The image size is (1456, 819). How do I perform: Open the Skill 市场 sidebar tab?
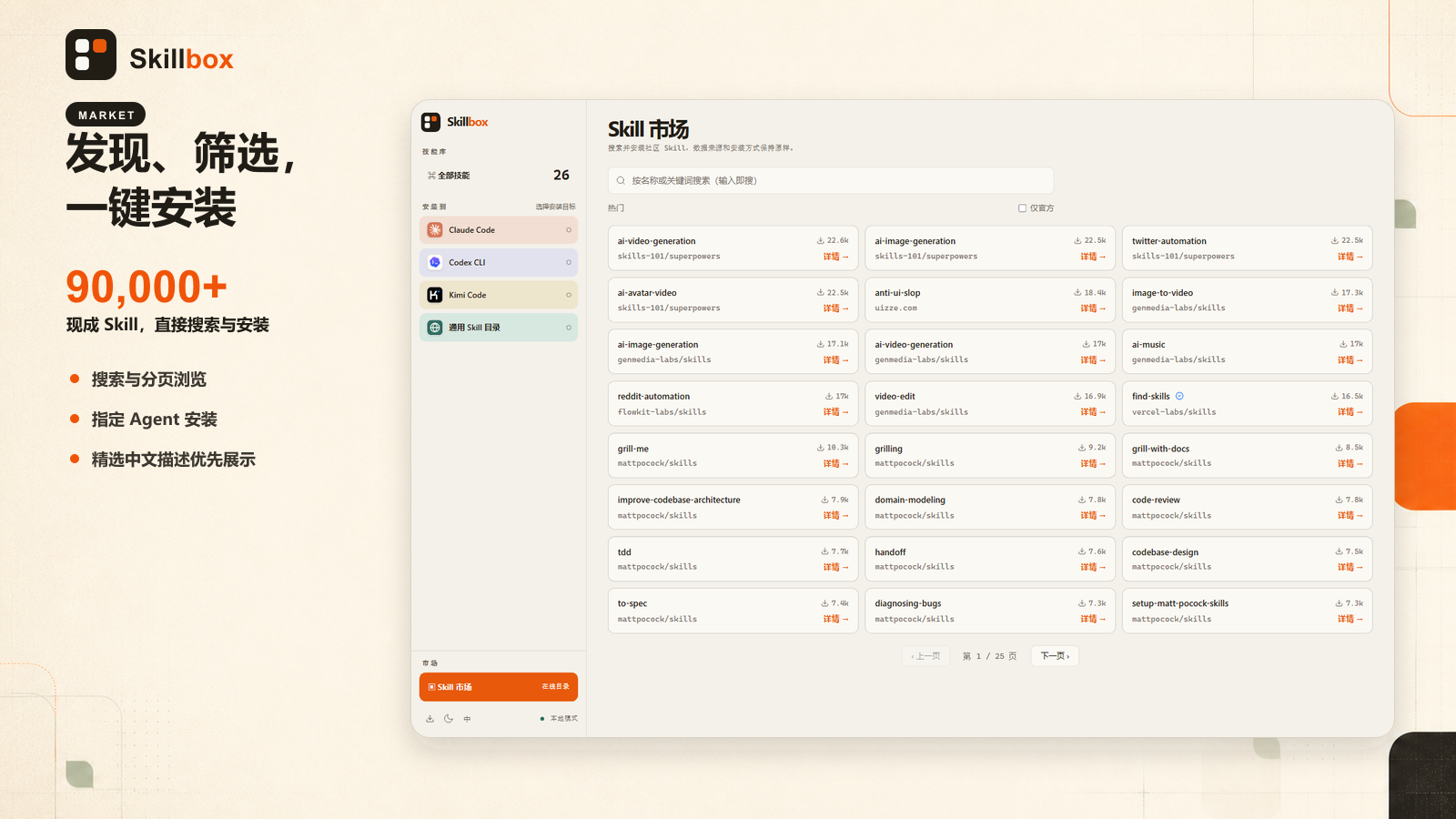pyautogui.click(x=499, y=687)
